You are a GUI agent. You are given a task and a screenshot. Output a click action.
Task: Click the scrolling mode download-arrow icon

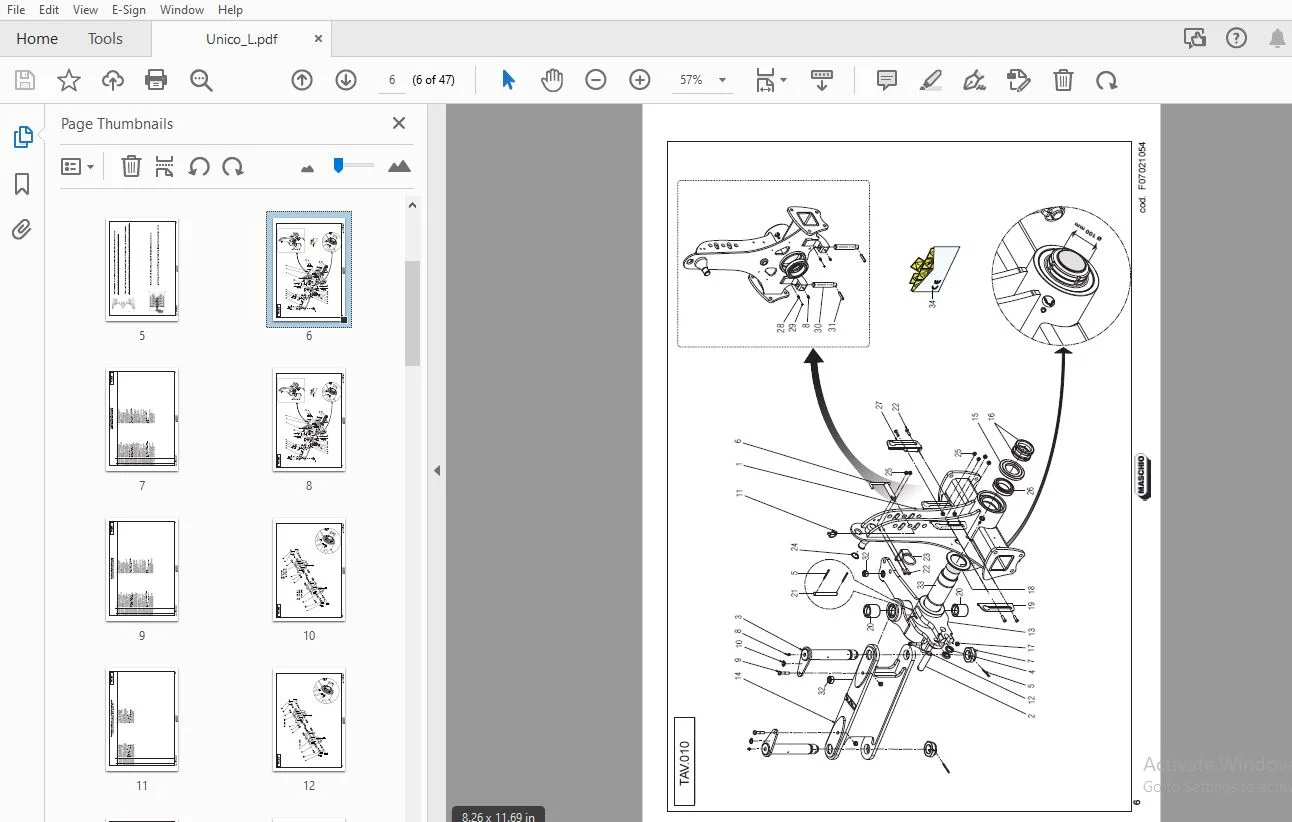822,80
